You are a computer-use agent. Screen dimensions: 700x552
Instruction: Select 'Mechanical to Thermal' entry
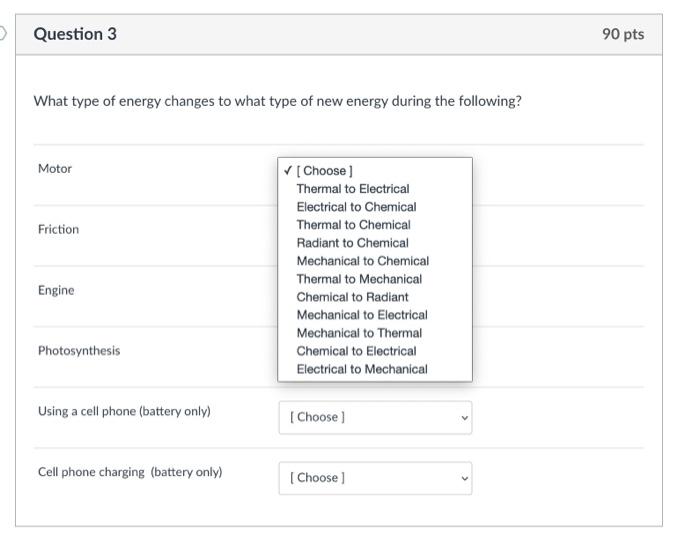[x=359, y=333]
